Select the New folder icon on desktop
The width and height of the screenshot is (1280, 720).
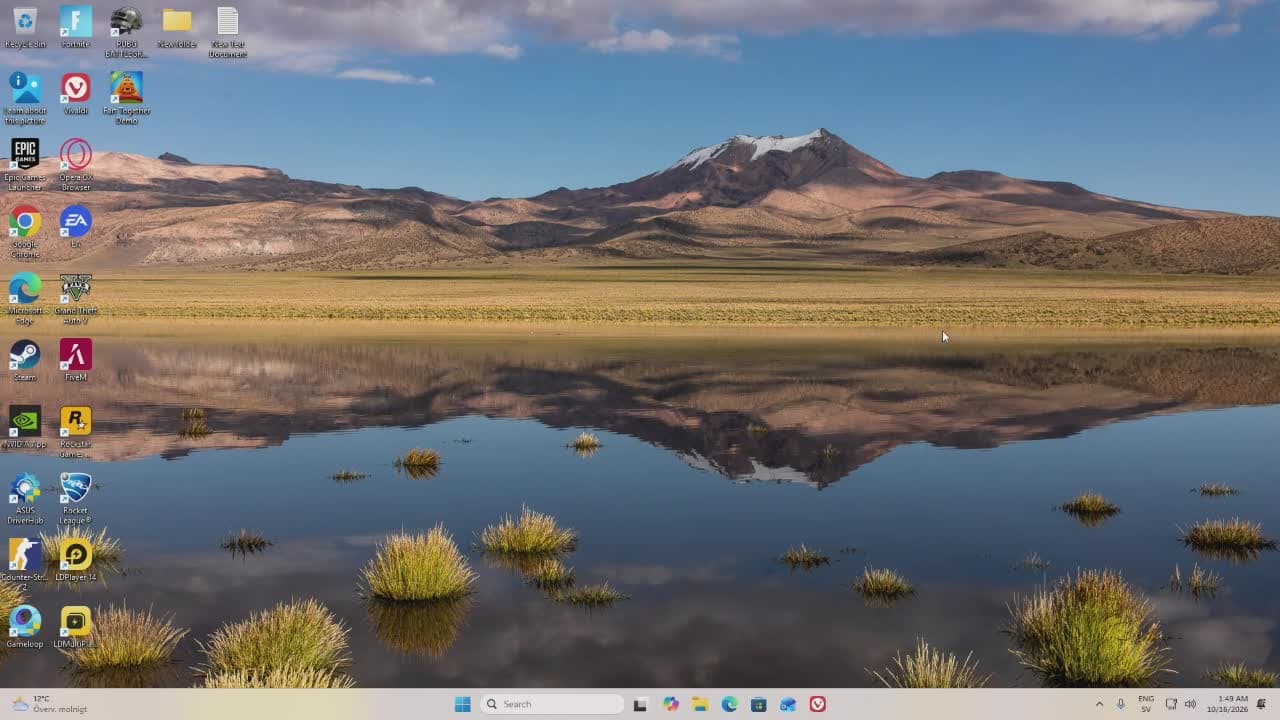[177, 27]
